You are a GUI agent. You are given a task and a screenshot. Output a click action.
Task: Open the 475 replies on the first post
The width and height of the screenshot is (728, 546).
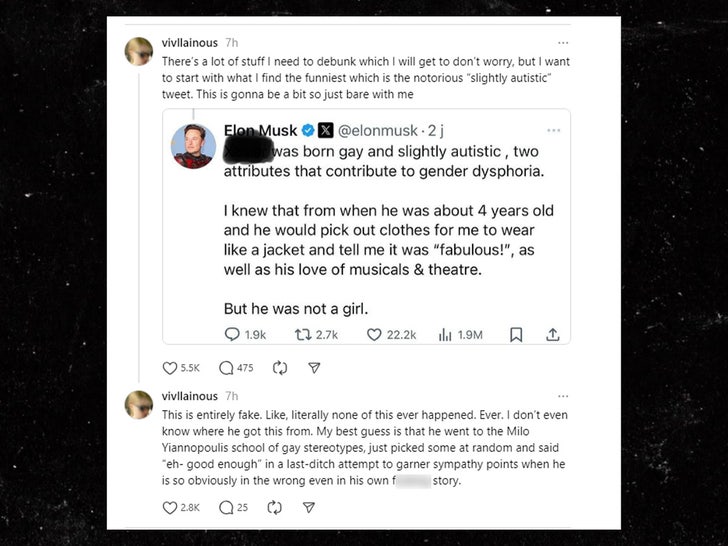225,368
